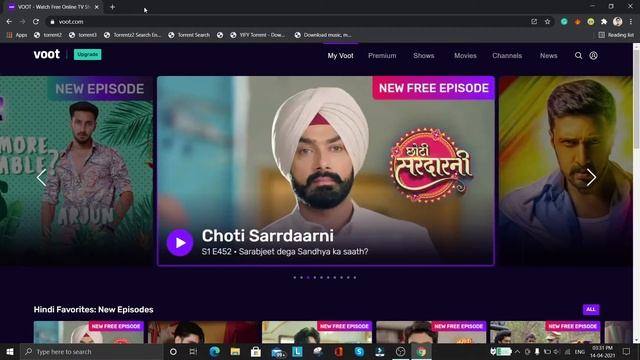Click the Upgrade button
This screenshot has height=360, width=640.
pos(88,54)
